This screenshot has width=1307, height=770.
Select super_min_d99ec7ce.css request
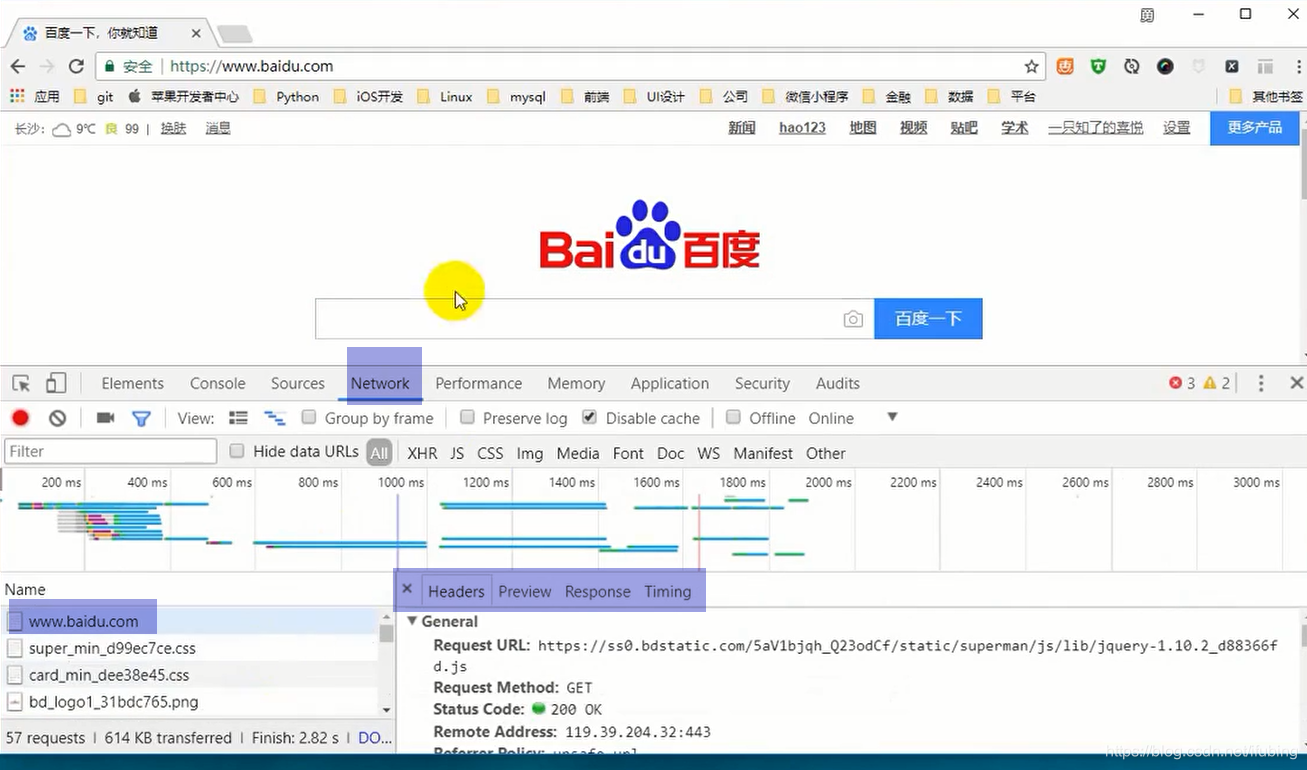[x=190, y=648]
